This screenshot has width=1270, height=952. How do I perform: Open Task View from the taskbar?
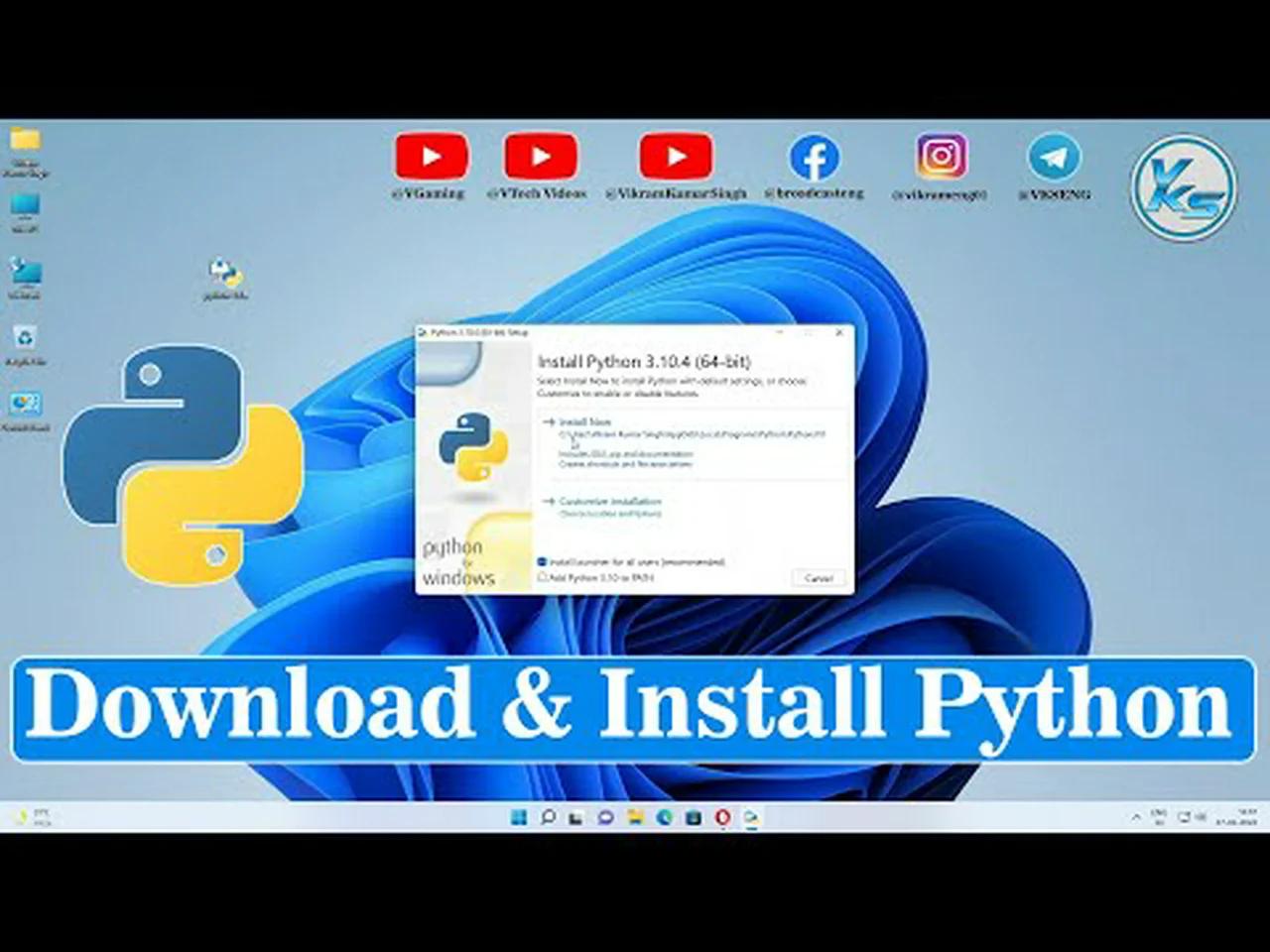pos(576,817)
